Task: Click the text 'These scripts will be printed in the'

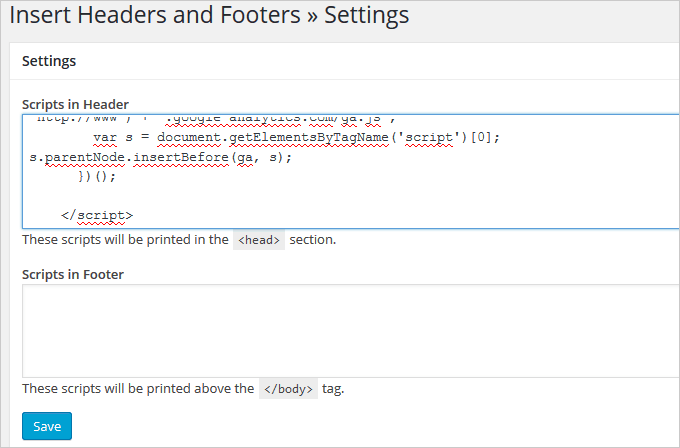Action: tap(125, 239)
